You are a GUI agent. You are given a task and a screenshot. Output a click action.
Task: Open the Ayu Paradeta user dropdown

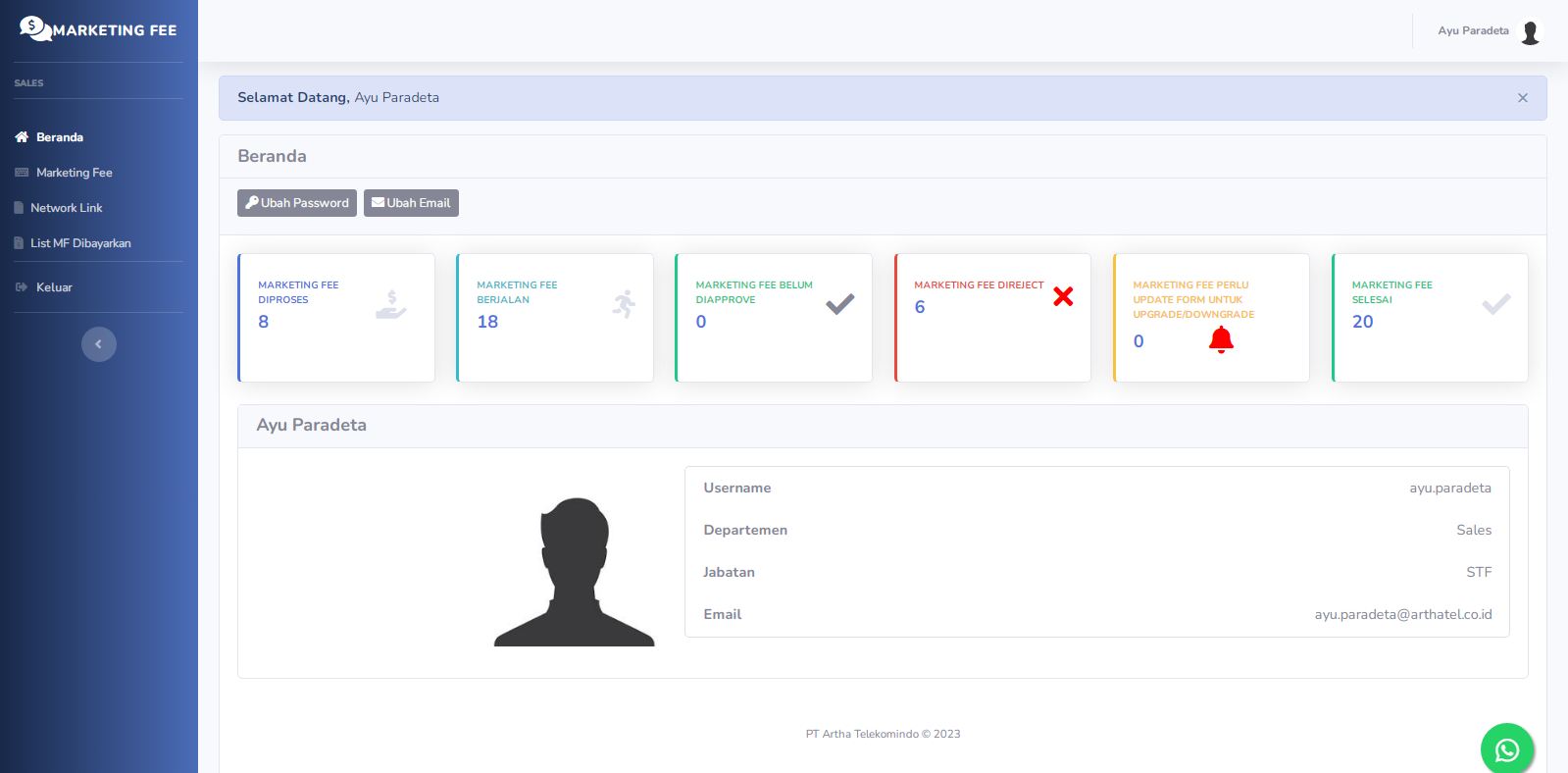(1473, 31)
